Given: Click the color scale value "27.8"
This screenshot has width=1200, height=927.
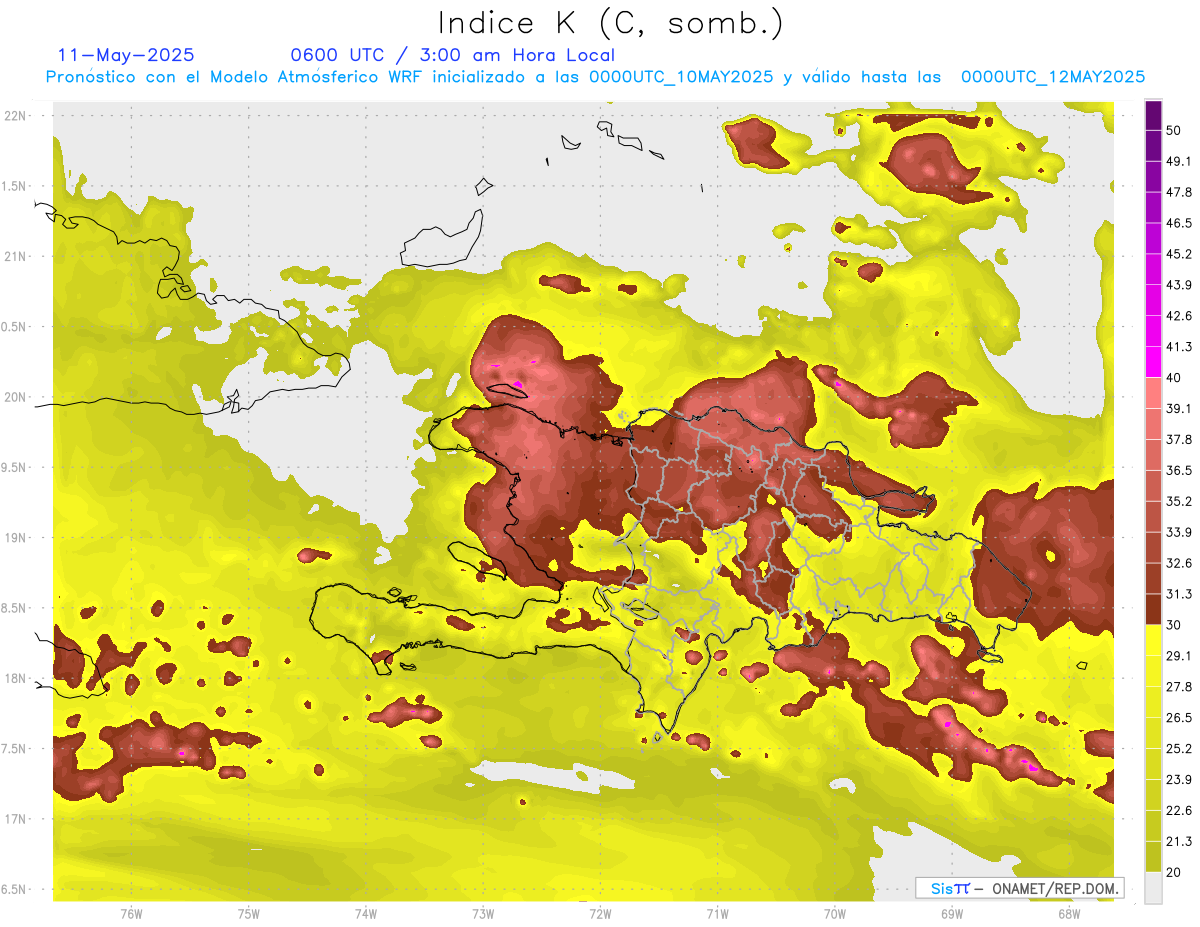Looking at the screenshot, I should pos(1179,687).
